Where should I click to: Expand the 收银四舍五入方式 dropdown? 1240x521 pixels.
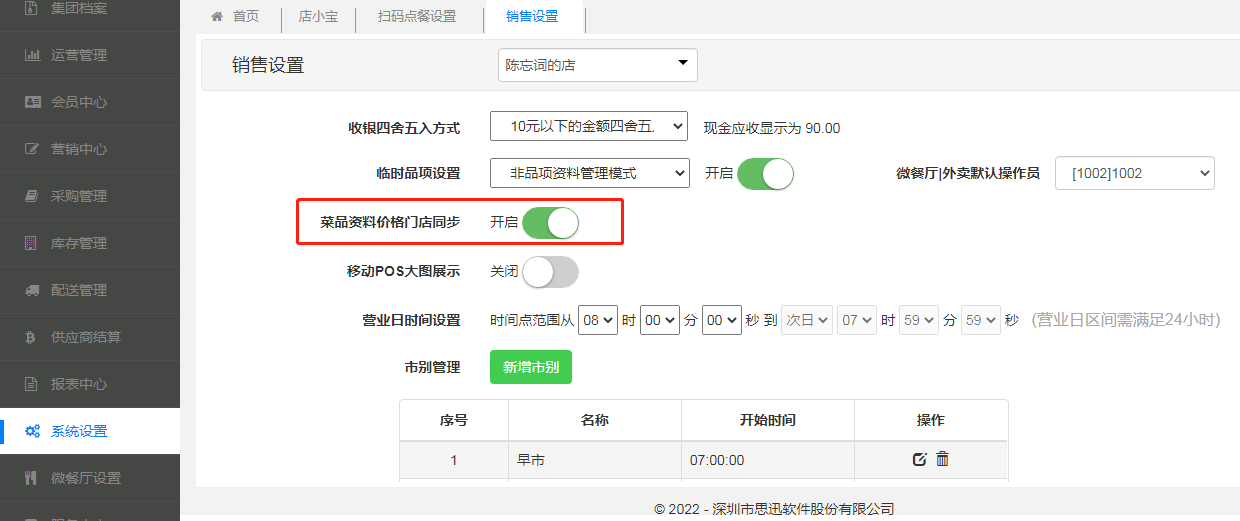(x=589, y=127)
